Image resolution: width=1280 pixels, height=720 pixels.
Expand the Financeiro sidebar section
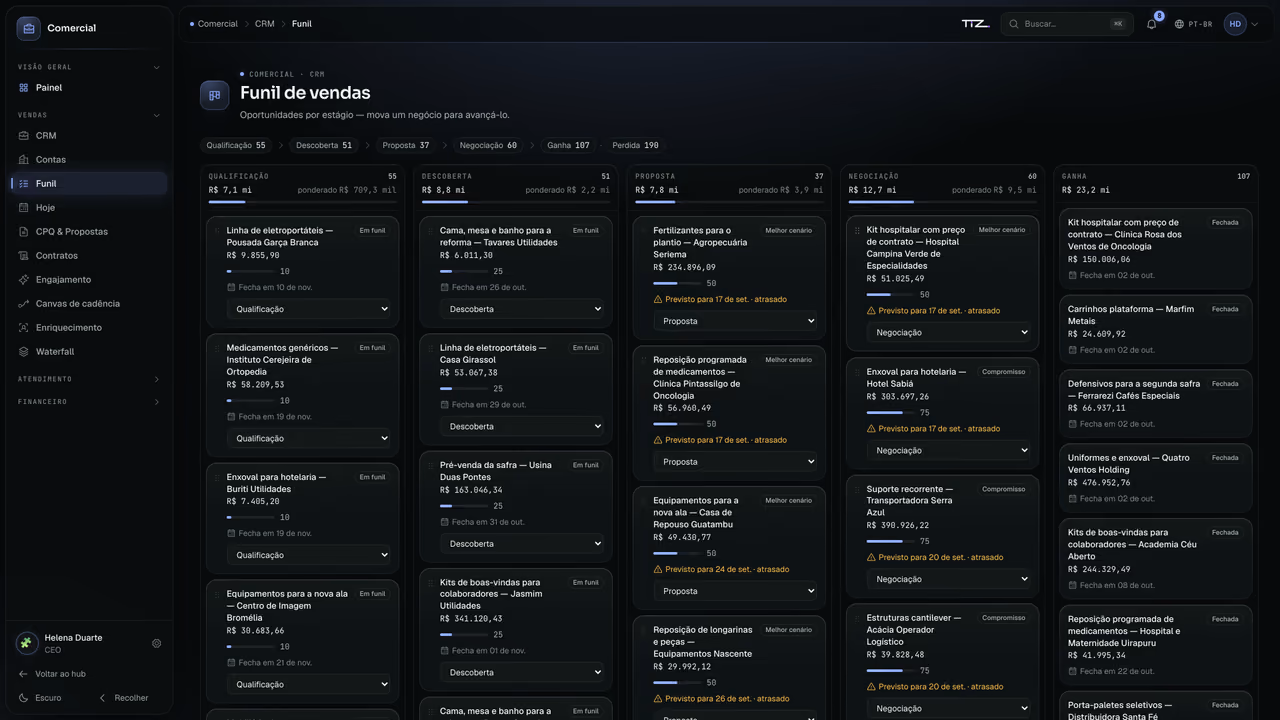(x=88, y=402)
